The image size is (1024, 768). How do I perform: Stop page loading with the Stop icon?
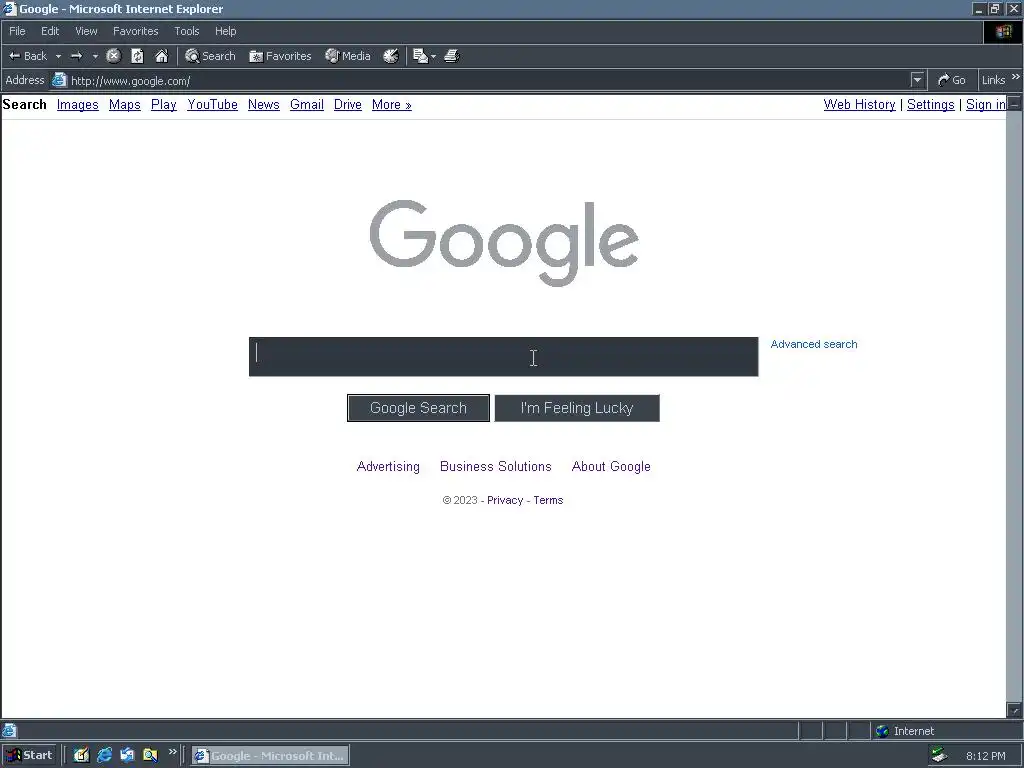coord(114,56)
